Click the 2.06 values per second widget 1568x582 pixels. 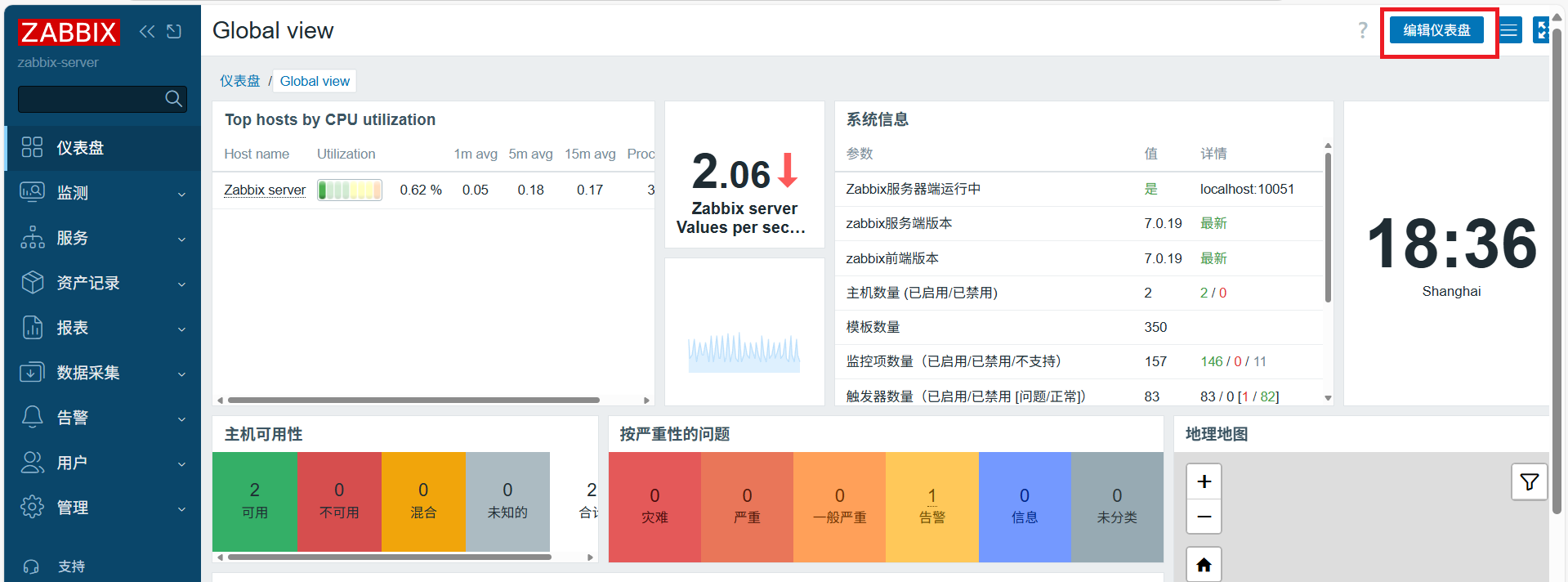point(744,174)
